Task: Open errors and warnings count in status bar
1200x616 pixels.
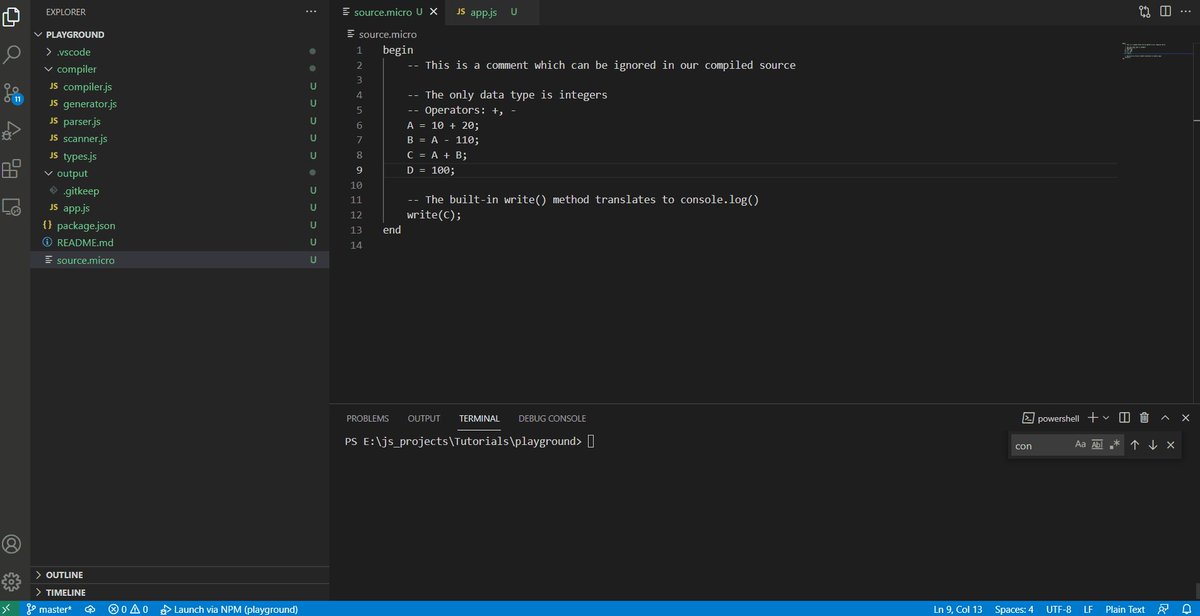Action: [128, 609]
